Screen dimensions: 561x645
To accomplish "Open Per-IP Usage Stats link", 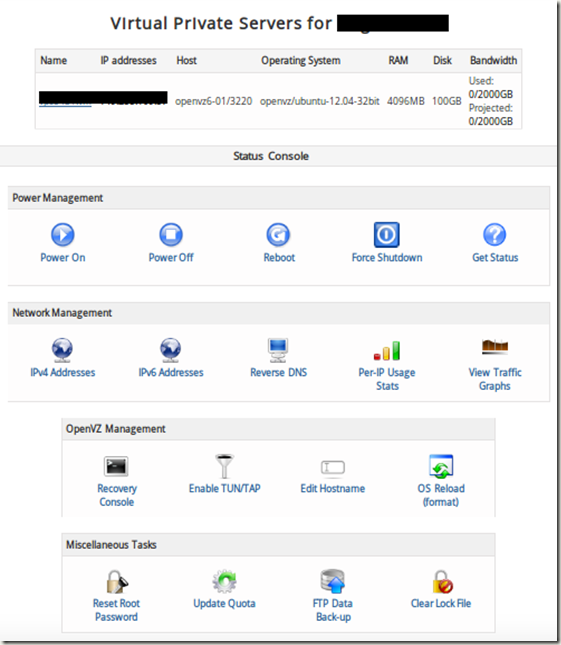I will point(387,379).
